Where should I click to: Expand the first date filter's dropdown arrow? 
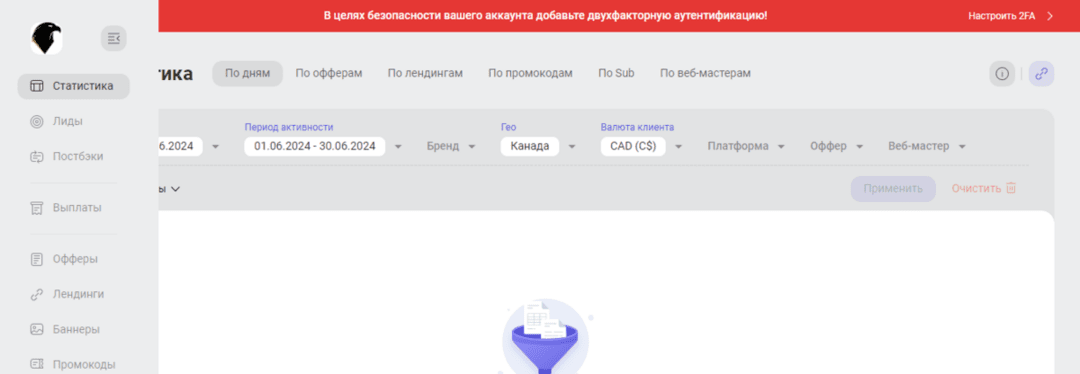[x=216, y=147]
